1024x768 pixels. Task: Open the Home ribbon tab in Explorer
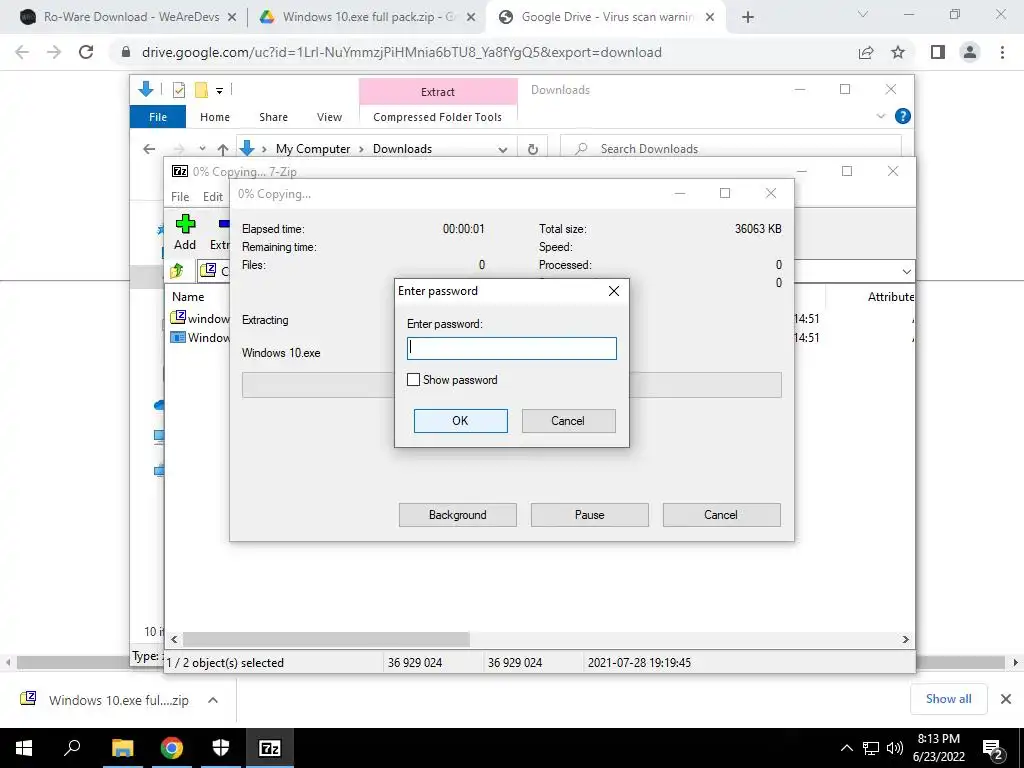tap(215, 117)
